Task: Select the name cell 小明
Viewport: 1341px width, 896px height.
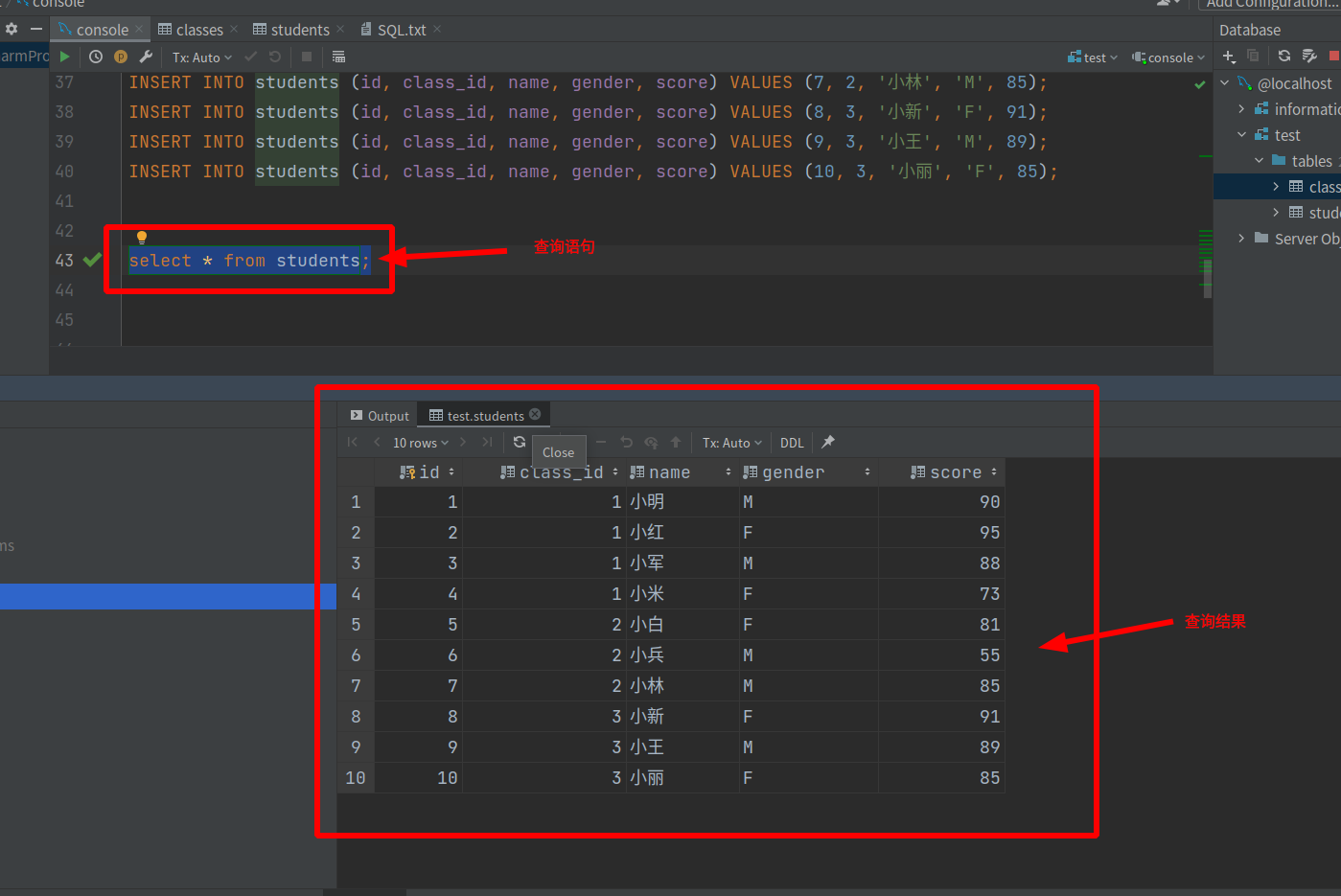Action: [682, 502]
